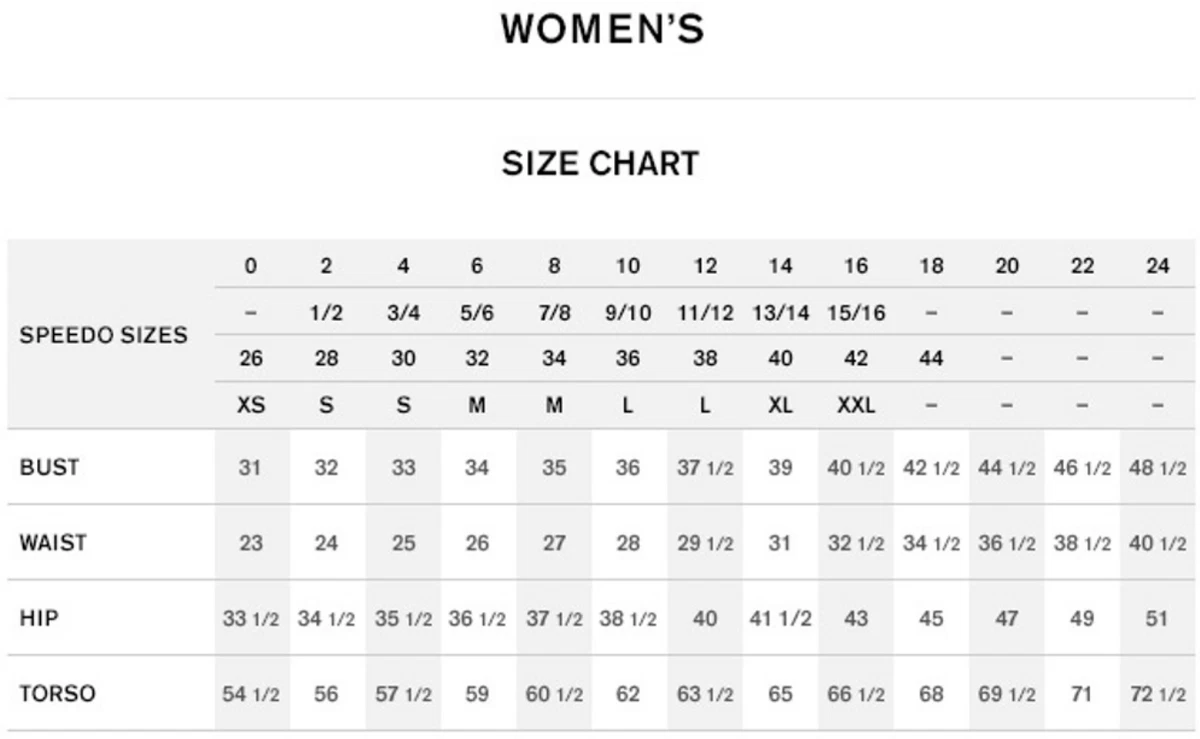1200x739 pixels.
Task: Select waist measurement 23
Action: 251,543
